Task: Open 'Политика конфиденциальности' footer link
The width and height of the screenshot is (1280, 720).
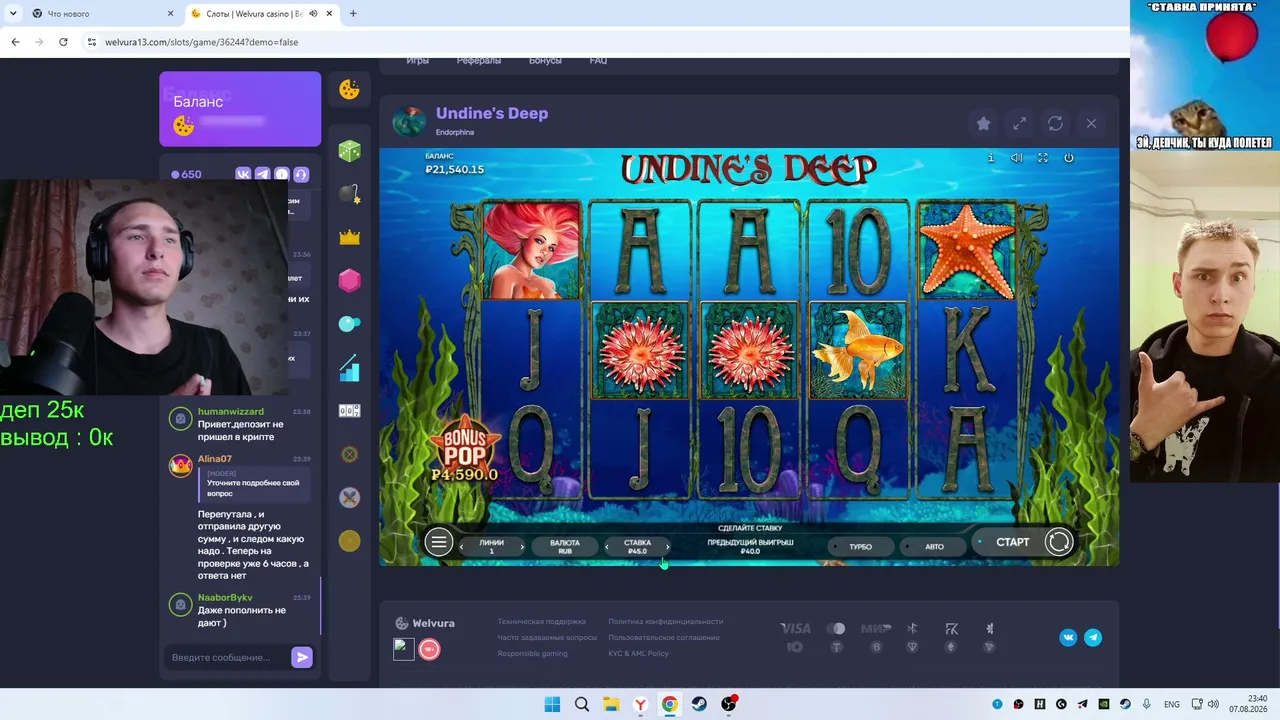Action: [x=665, y=621]
